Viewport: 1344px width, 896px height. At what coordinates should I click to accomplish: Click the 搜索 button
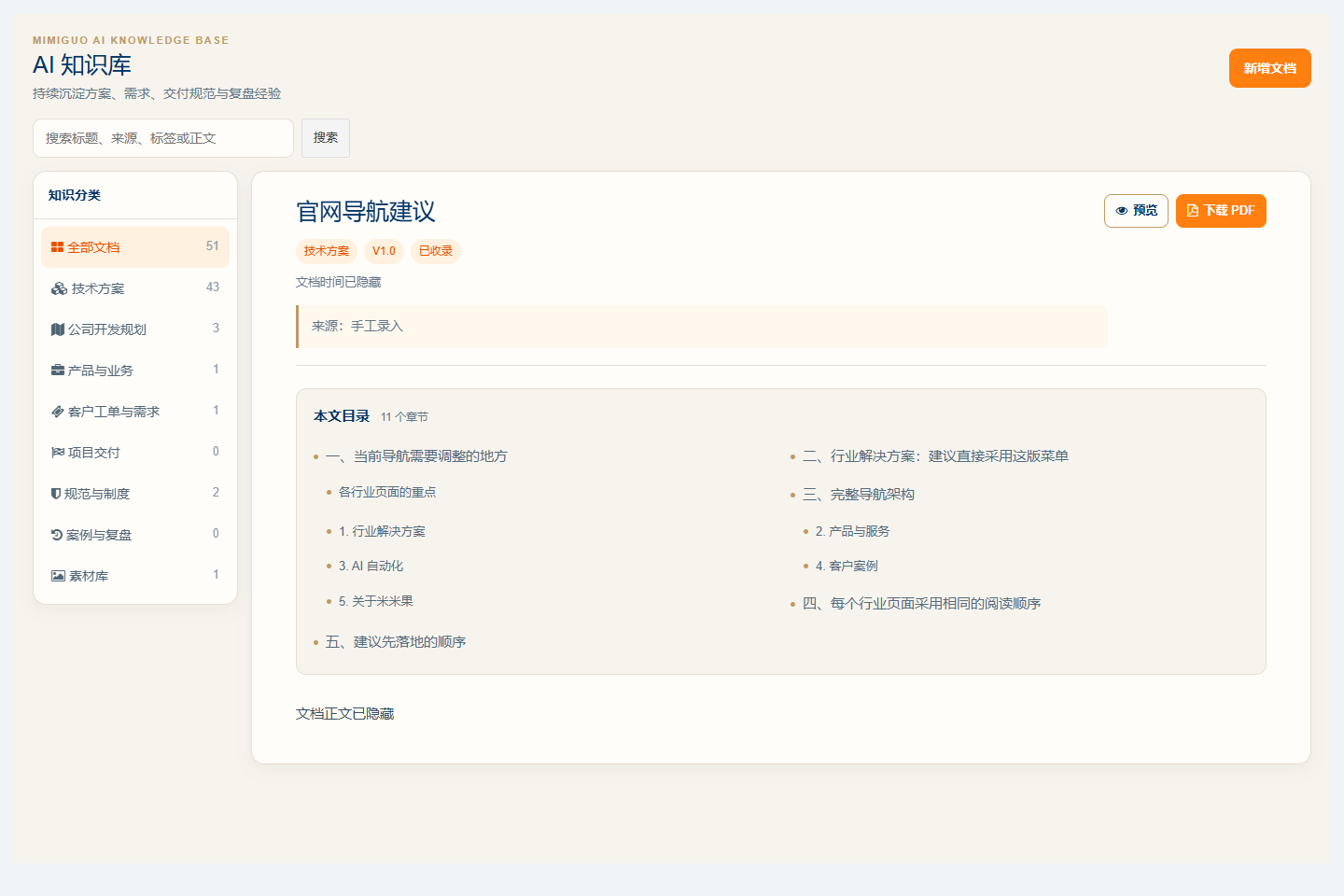point(326,138)
